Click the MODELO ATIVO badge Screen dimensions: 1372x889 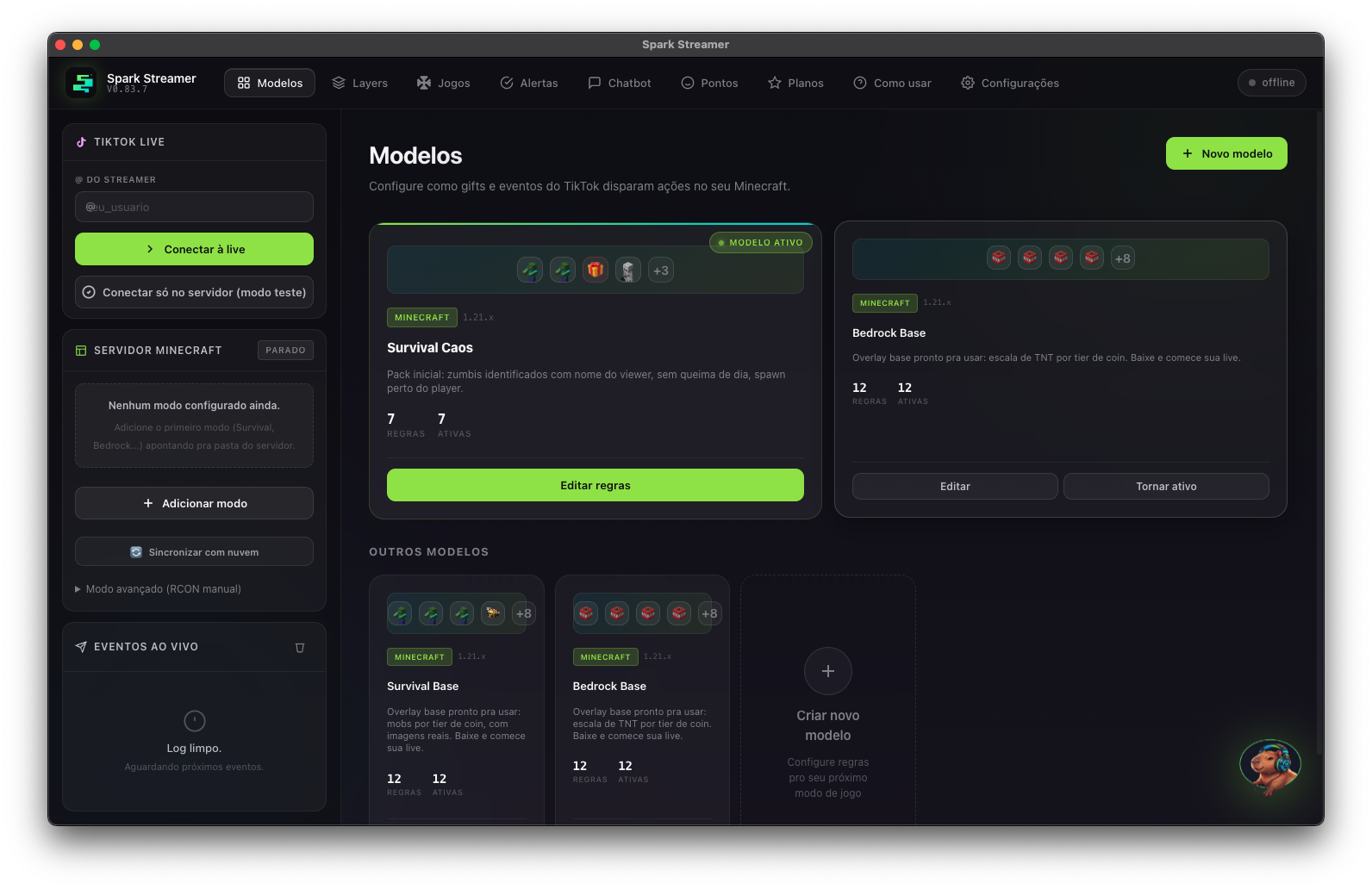point(761,243)
